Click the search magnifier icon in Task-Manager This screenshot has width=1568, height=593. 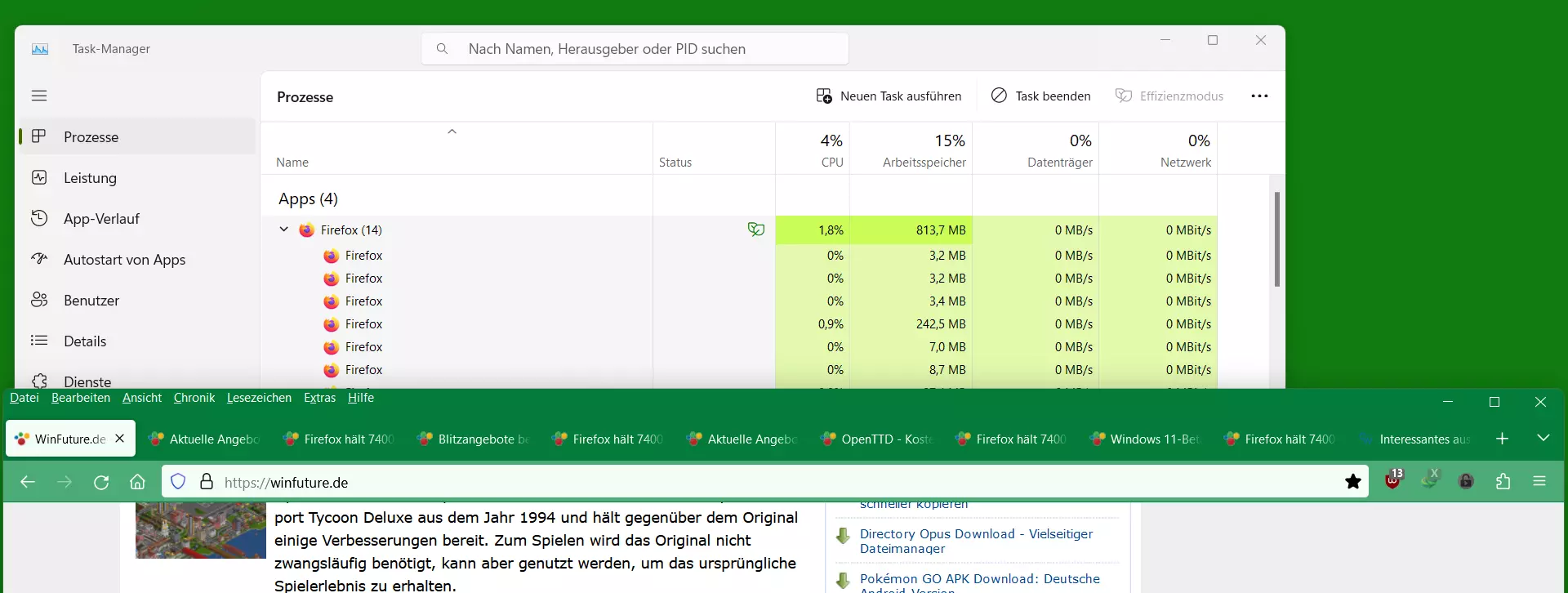[x=442, y=49]
